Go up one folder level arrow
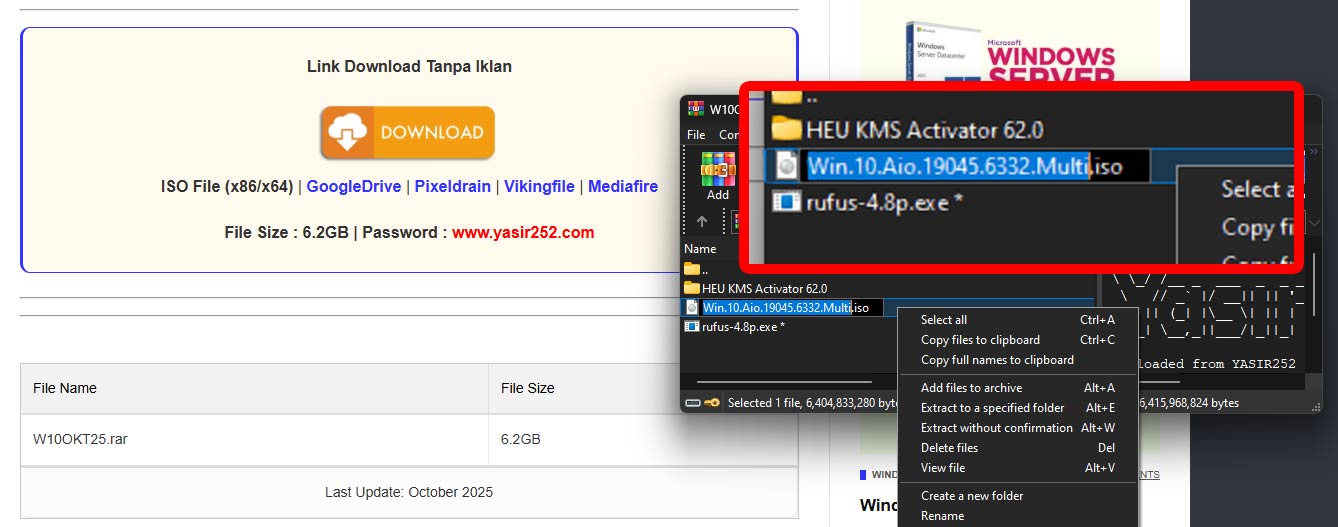 click(x=702, y=221)
